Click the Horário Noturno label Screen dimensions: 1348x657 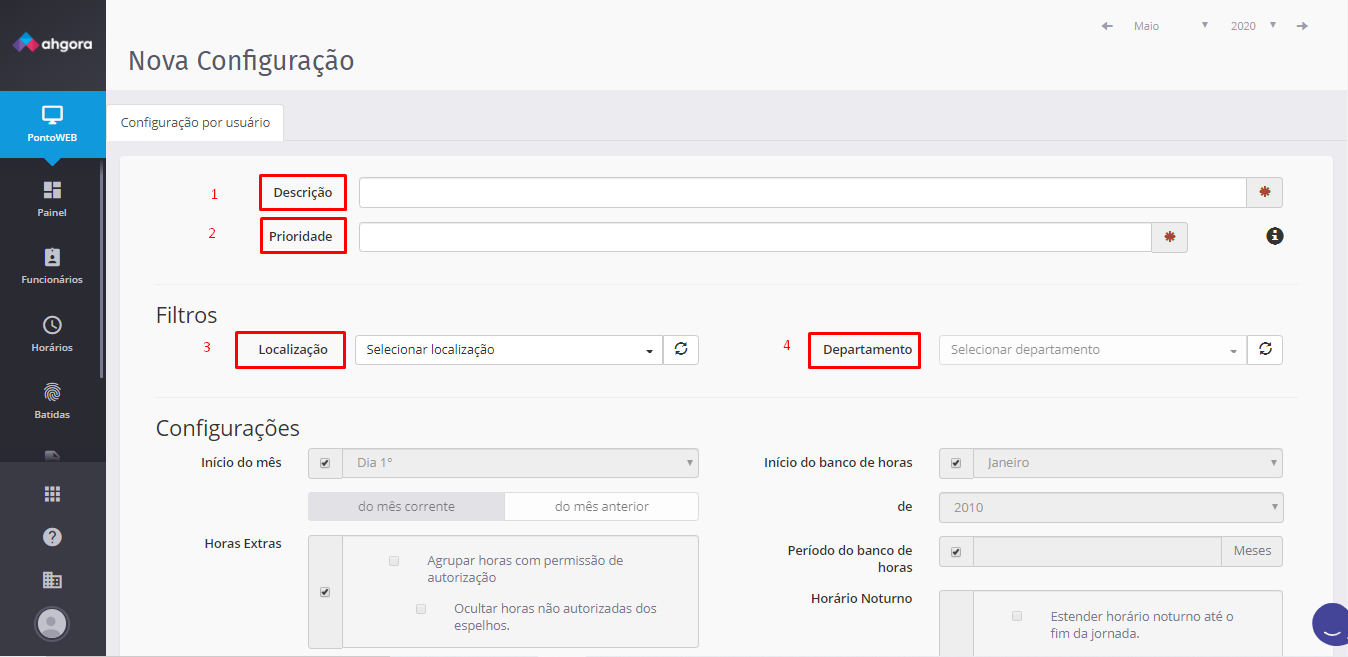click(x=861, y=598)
